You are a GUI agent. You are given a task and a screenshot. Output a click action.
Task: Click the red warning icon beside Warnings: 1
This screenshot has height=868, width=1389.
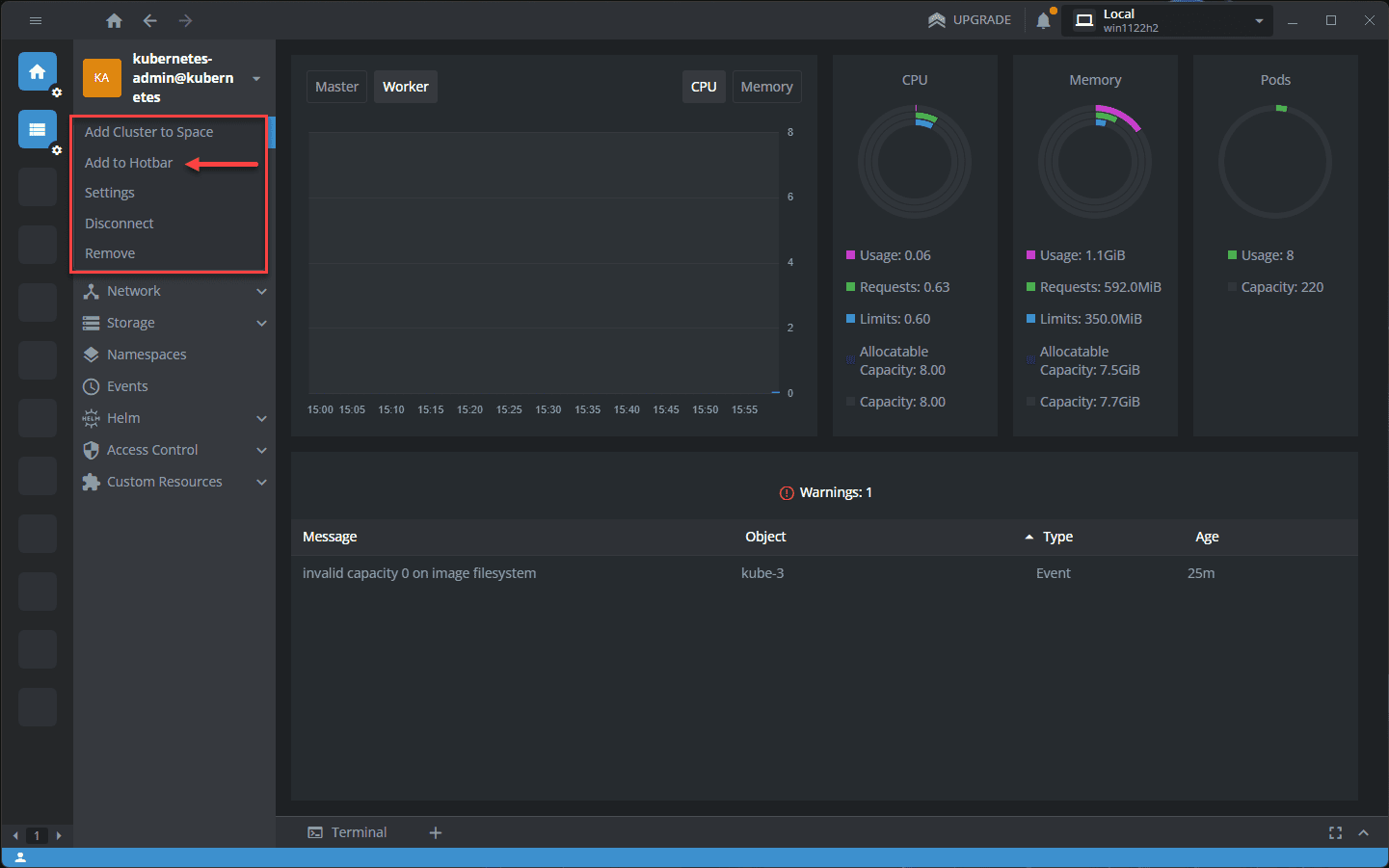tap(787, 492)
